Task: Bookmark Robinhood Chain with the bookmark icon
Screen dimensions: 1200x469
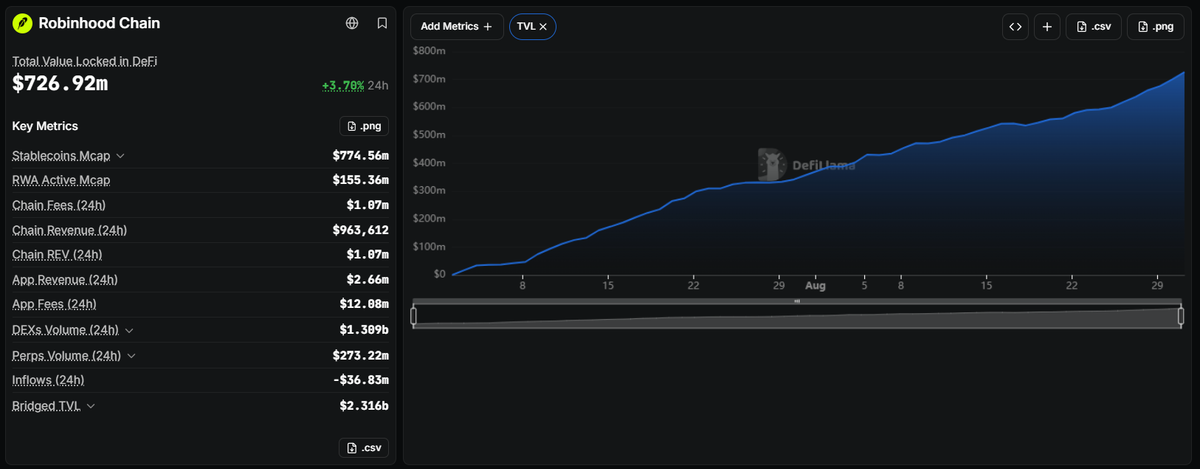Action: [382, 23]
